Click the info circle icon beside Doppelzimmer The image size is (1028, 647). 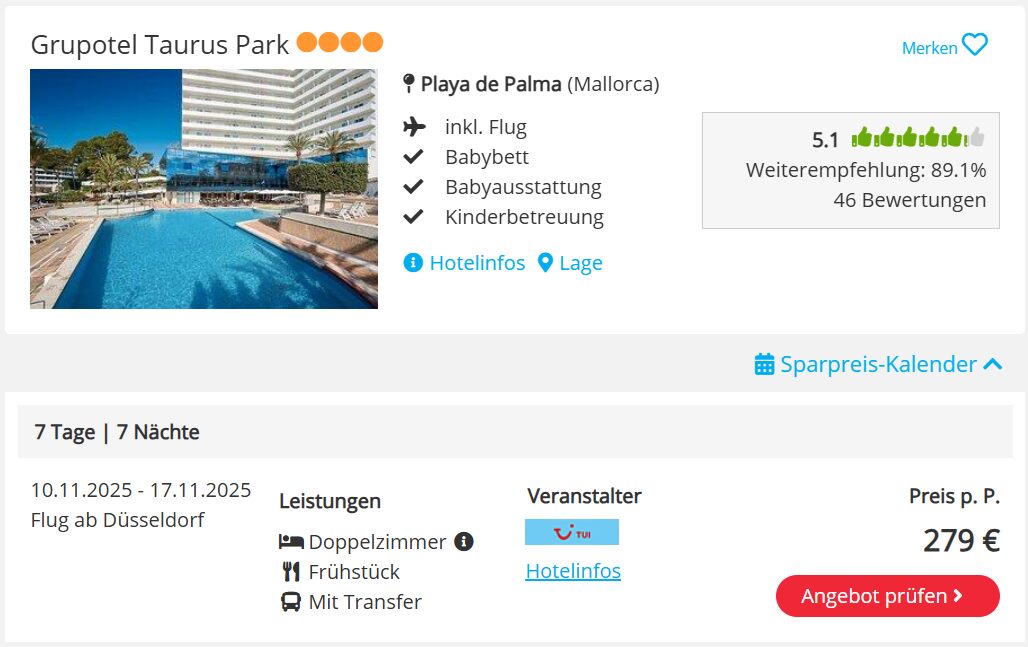(x=463, y=542)
